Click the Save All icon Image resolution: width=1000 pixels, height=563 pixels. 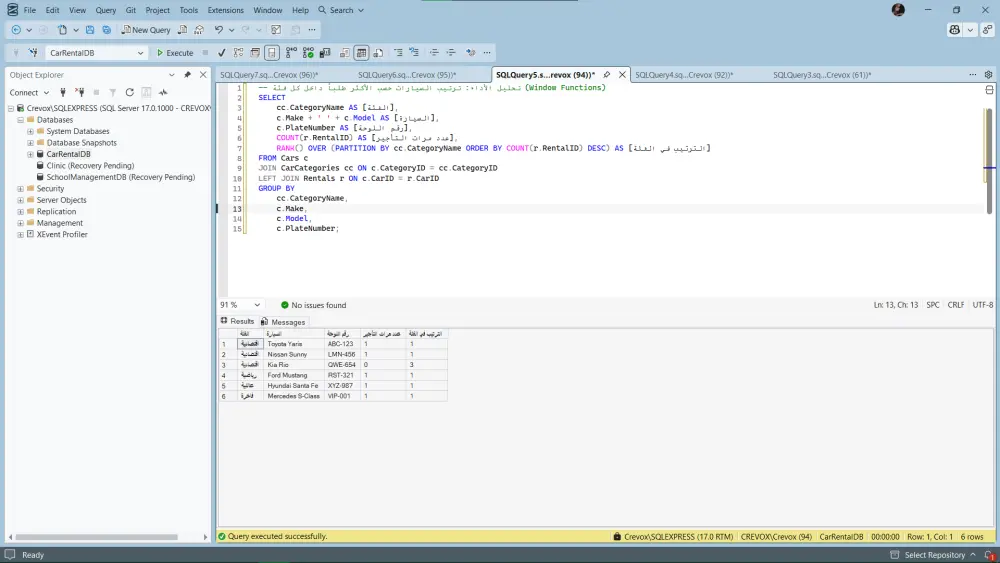click(x=107, y=30)
